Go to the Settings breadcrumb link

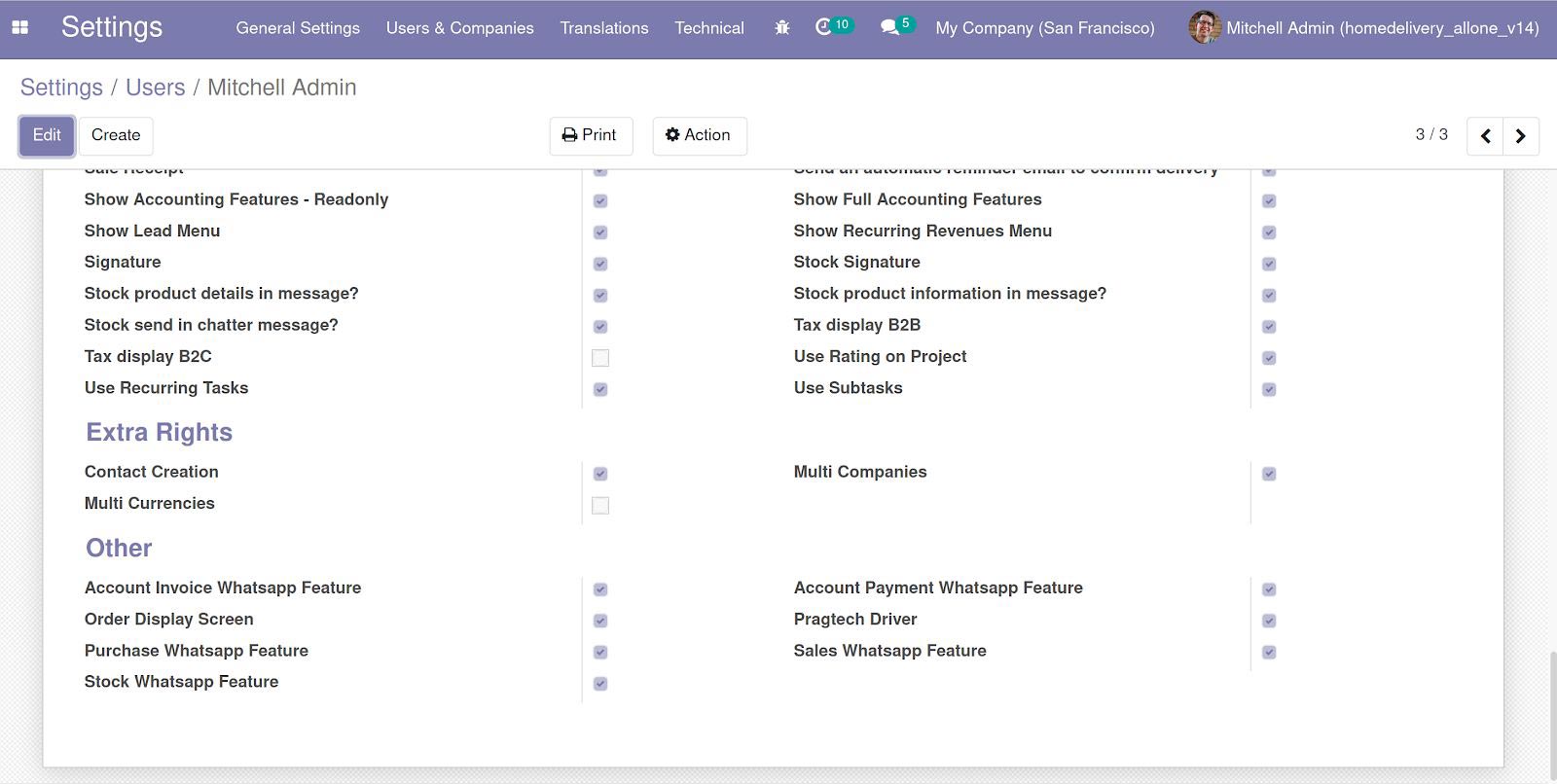[61, 88]
